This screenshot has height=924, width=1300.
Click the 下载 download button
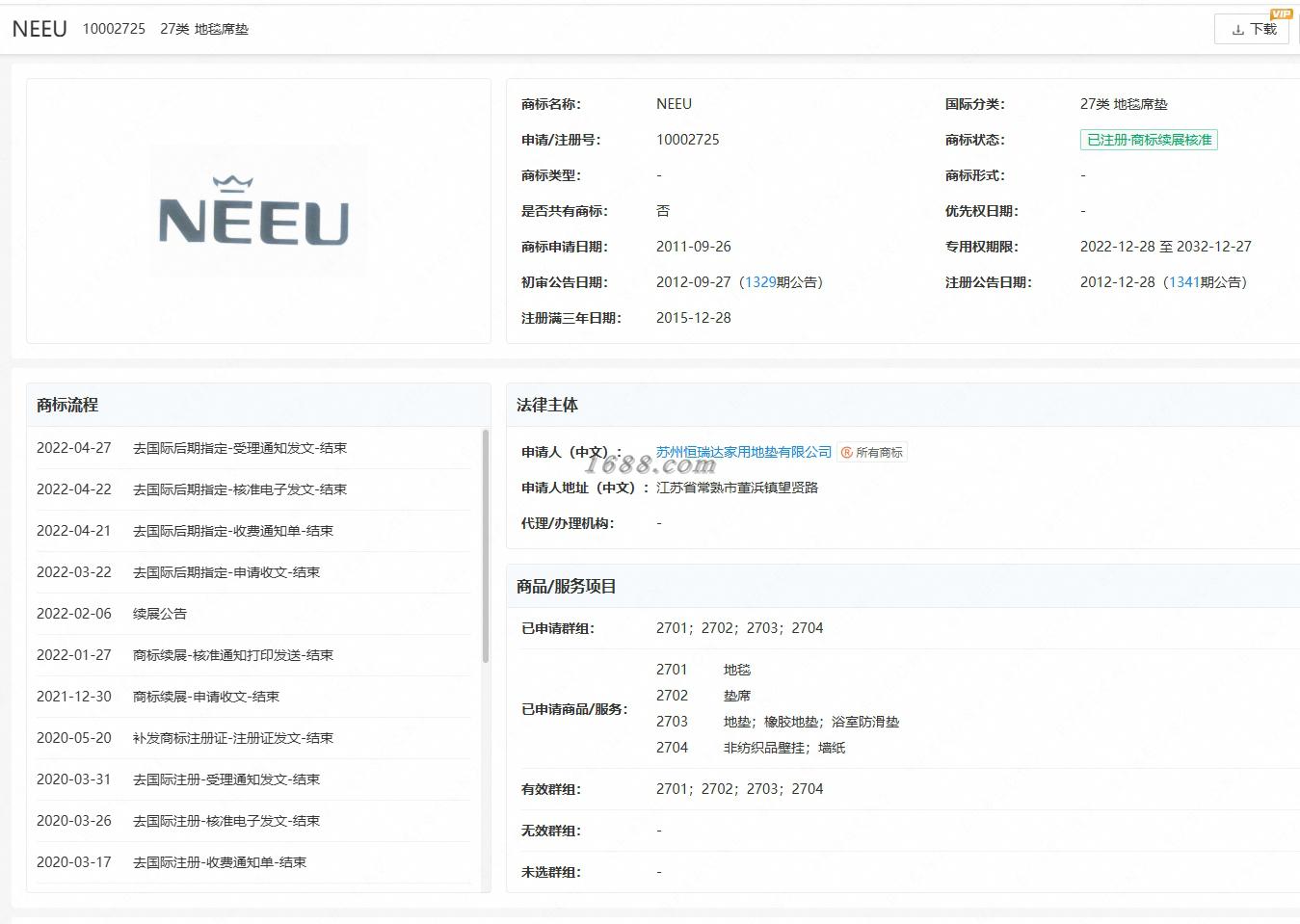pyautogui.click(x=1252, y=29)
